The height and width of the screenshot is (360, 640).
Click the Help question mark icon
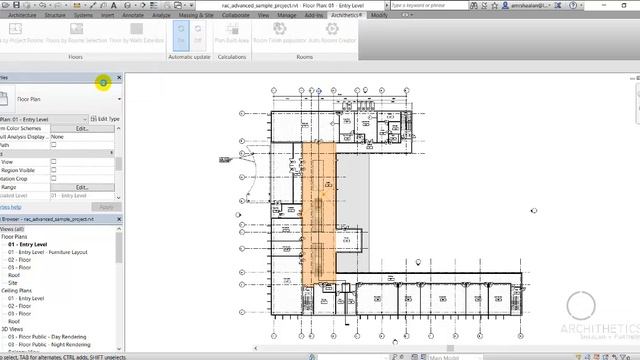[573, 5]
